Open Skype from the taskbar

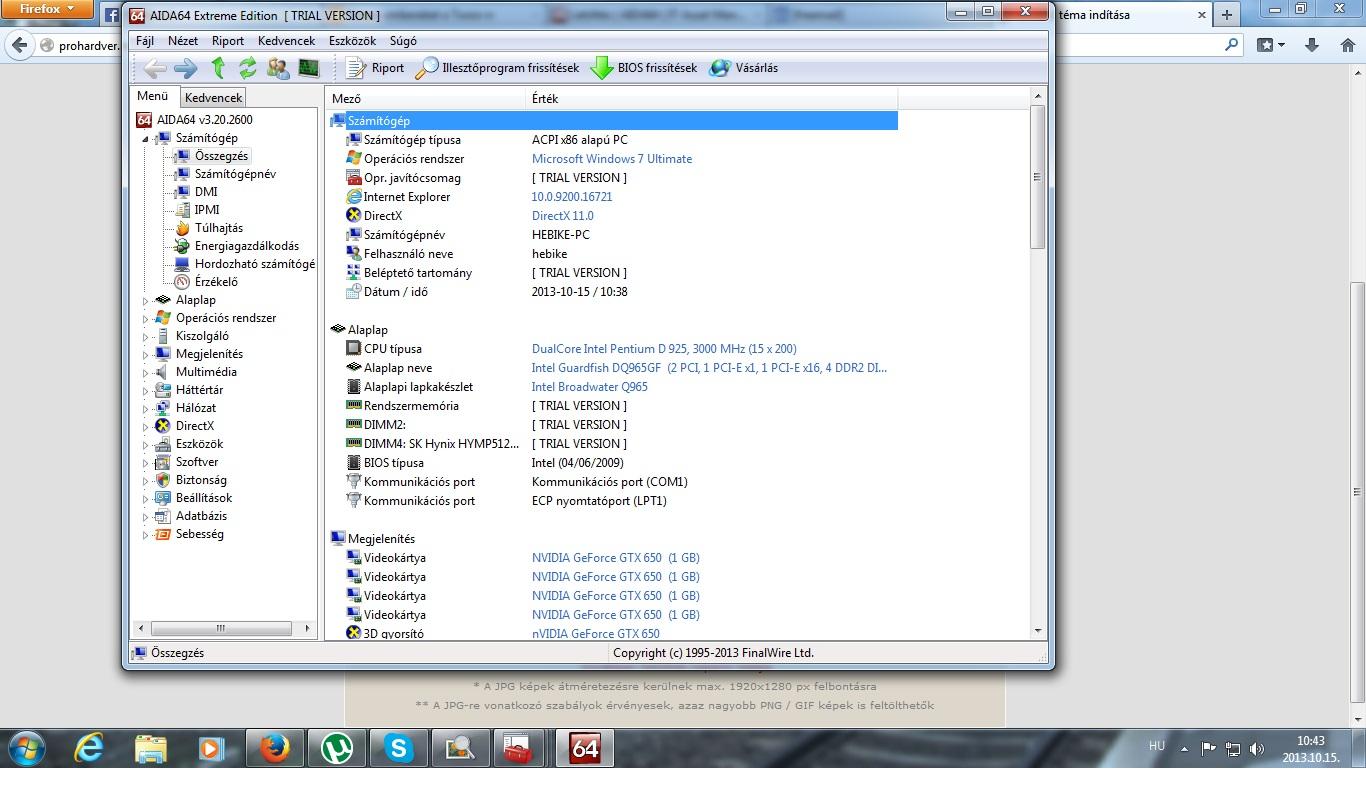point(398,748)
